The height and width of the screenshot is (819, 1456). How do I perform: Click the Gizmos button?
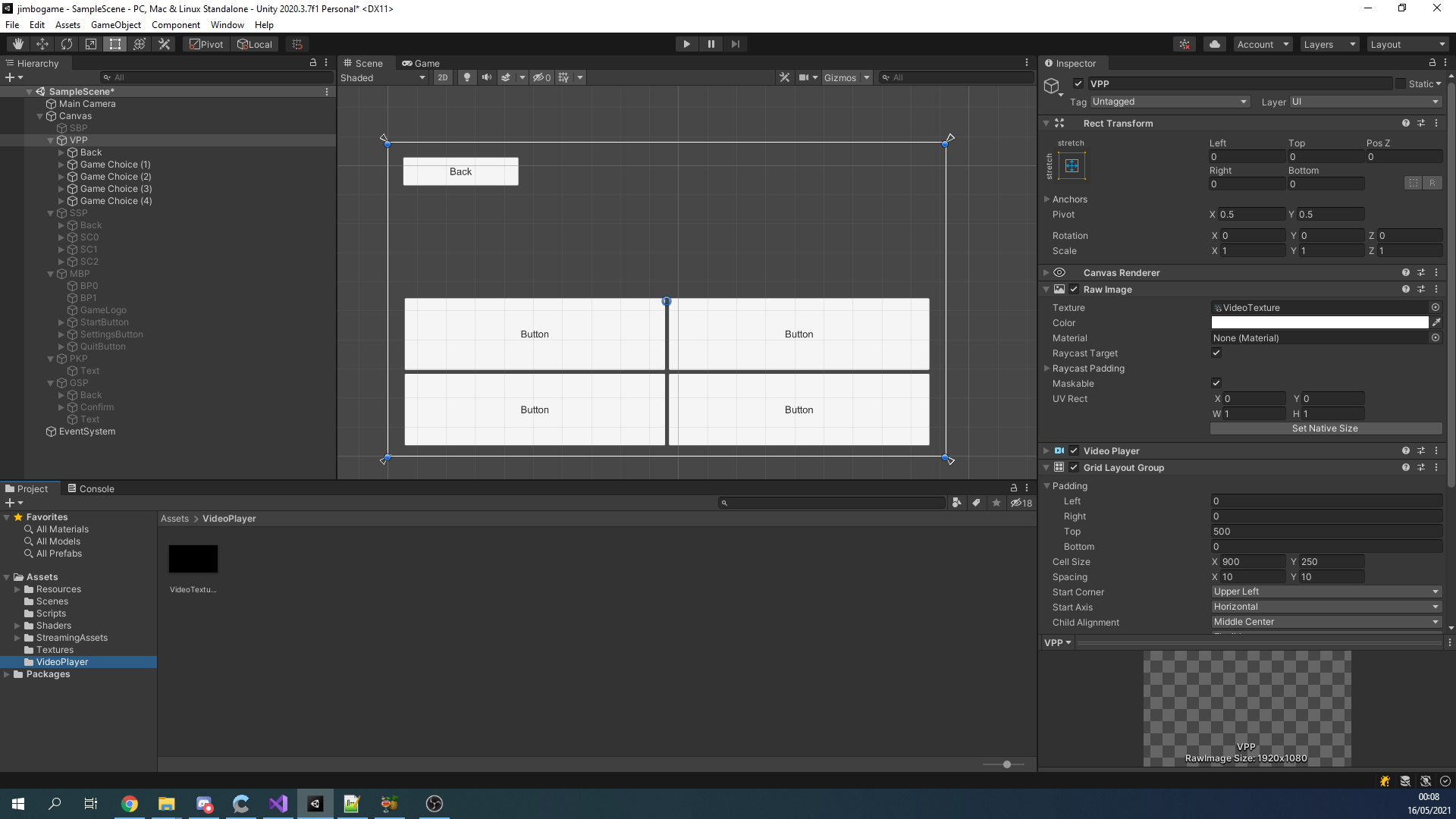840,77
